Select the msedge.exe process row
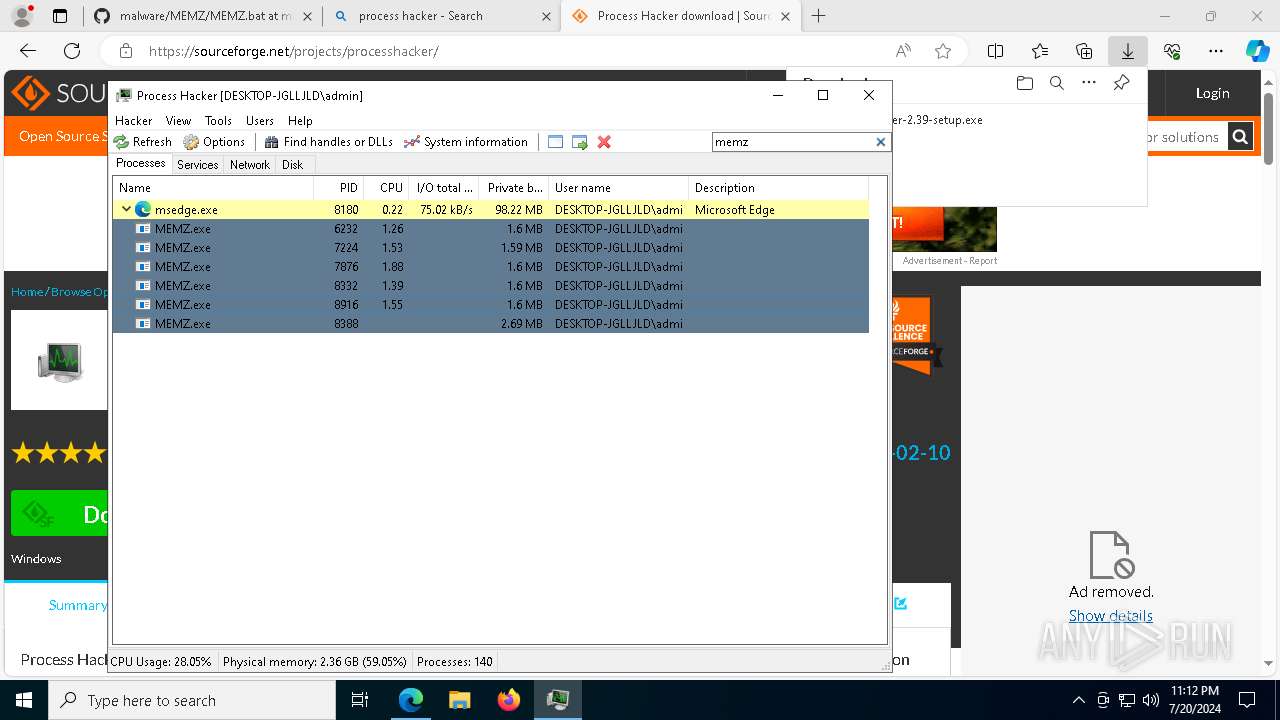Screen dimensions: 1280x720 tap(490, 210)
